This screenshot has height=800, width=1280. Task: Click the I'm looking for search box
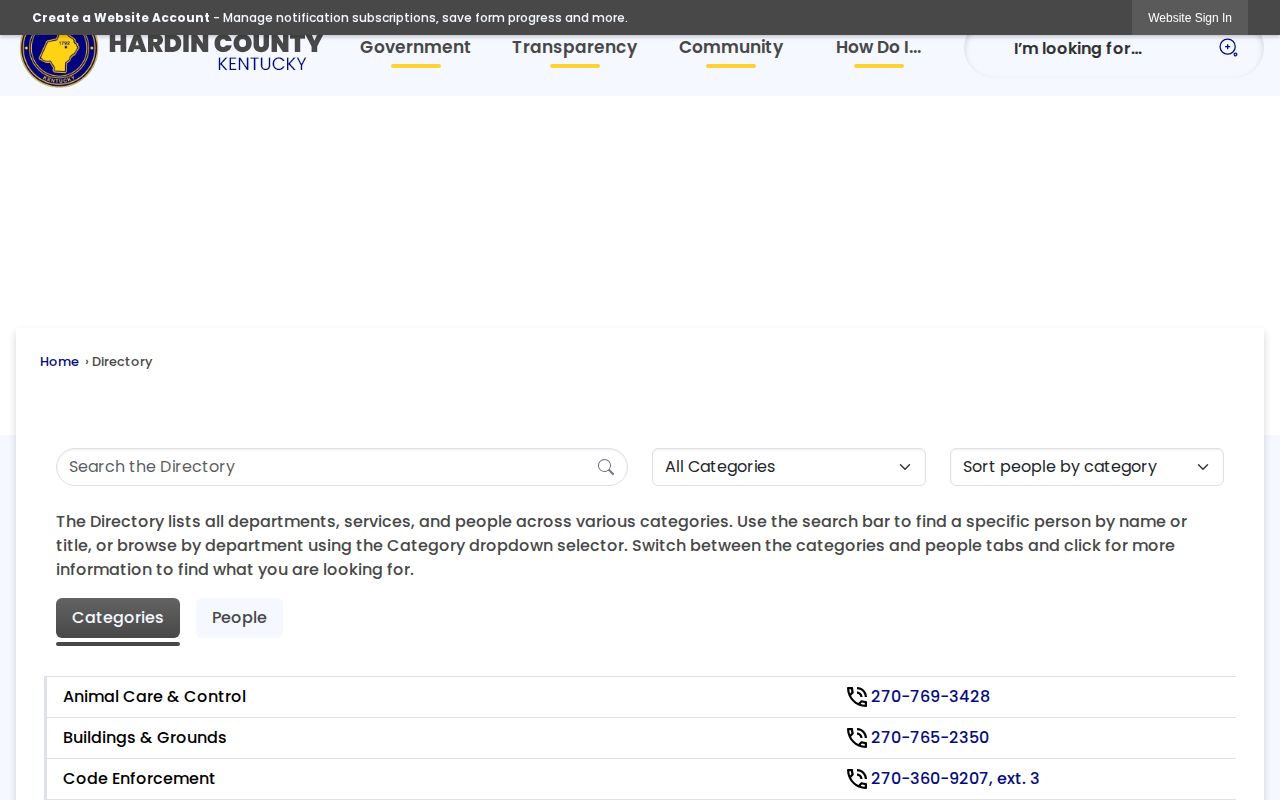pyautogui.click(x=1113, y=48)
